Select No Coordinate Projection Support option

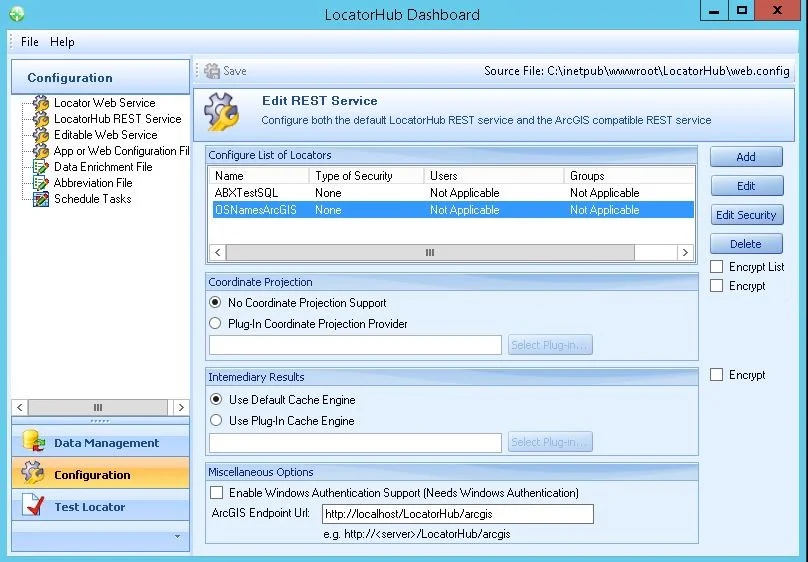[215, 302]
